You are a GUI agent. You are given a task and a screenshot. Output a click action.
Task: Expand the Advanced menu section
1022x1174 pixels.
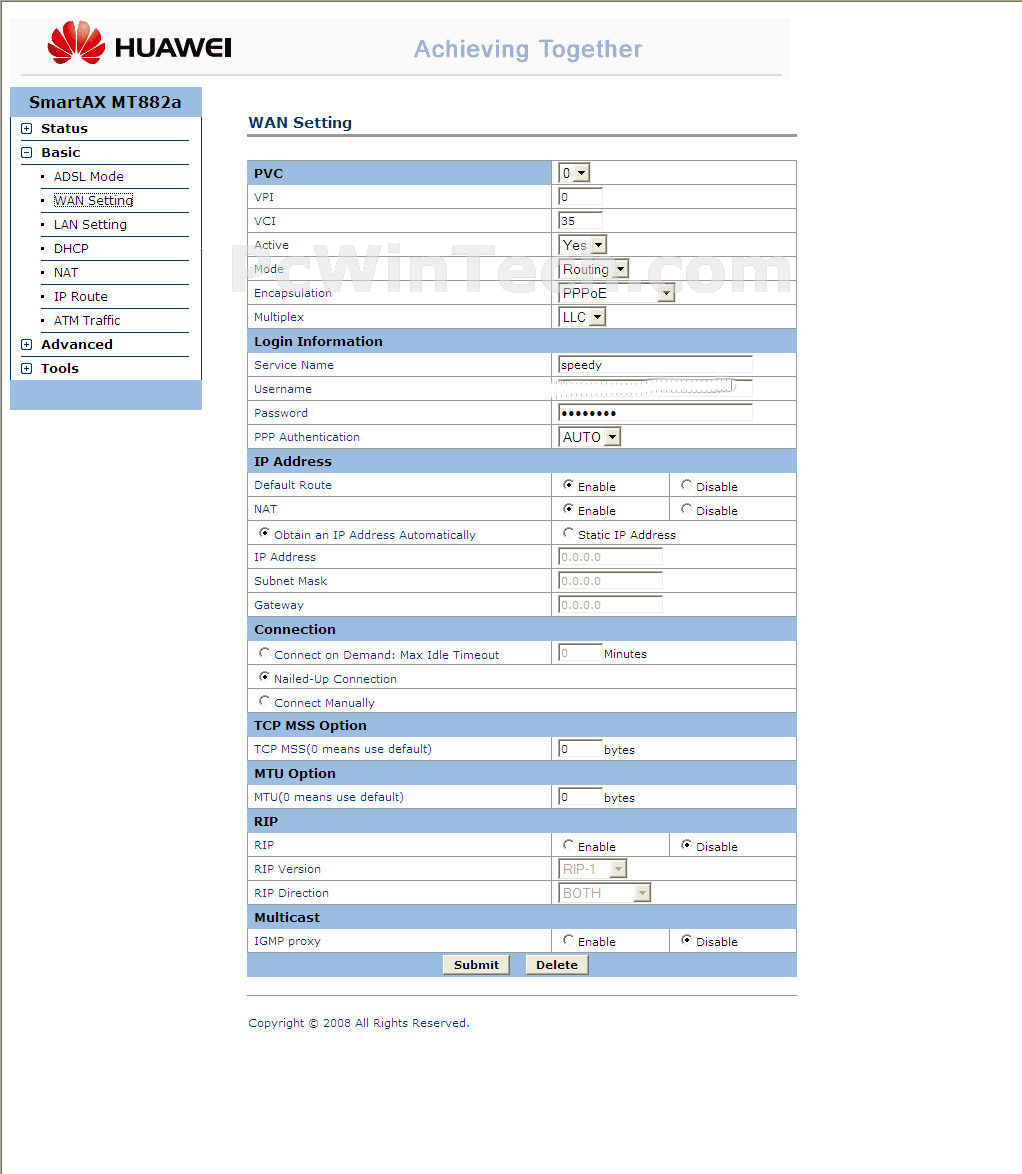[27, 344]
